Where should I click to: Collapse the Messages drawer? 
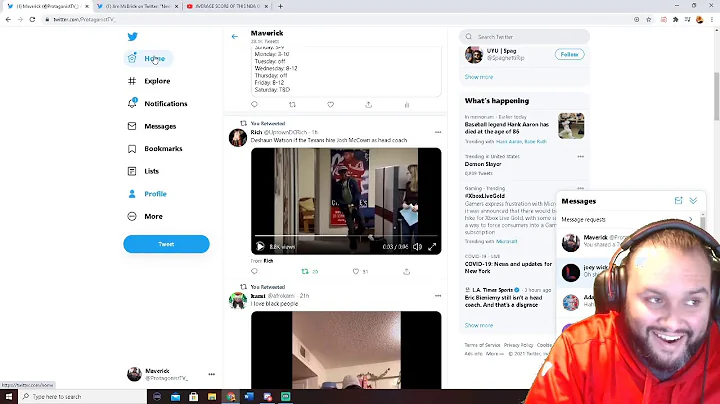(x=693, y=201)
